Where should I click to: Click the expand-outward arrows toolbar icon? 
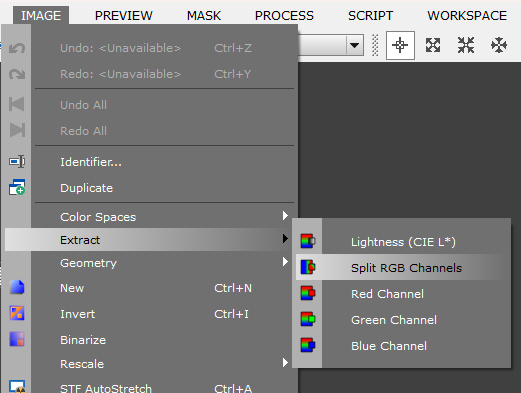(433, 45)
